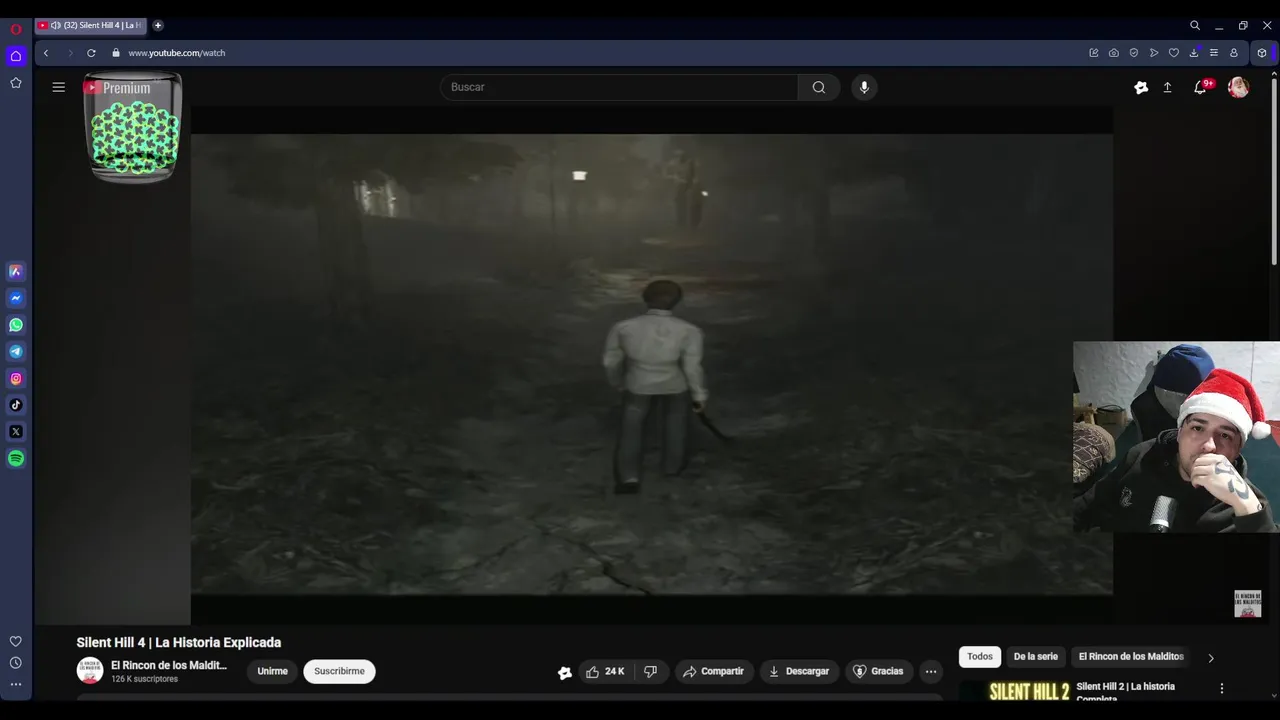1280x720 pixels.
Task: Open Aria AI in sidebar
Action: (x=16, y=271)
